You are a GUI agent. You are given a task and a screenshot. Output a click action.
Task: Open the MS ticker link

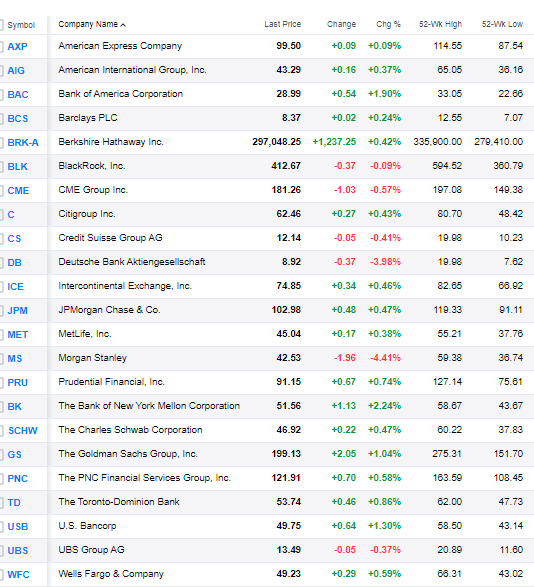[15, 358]
